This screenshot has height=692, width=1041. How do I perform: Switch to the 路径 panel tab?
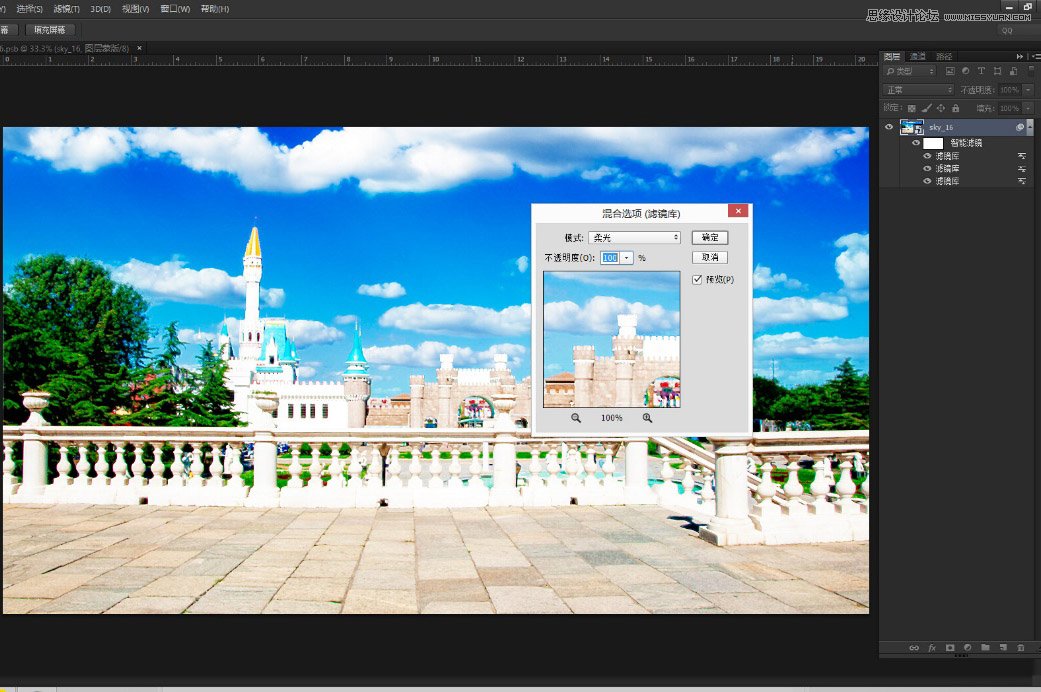(943, 56)
